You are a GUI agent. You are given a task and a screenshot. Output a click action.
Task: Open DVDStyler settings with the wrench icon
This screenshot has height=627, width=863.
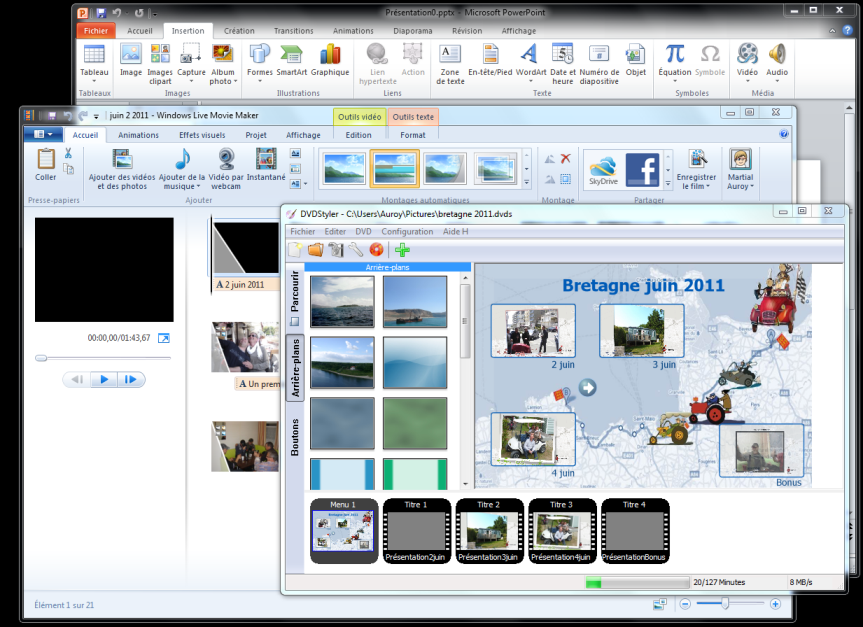[356, 250]
